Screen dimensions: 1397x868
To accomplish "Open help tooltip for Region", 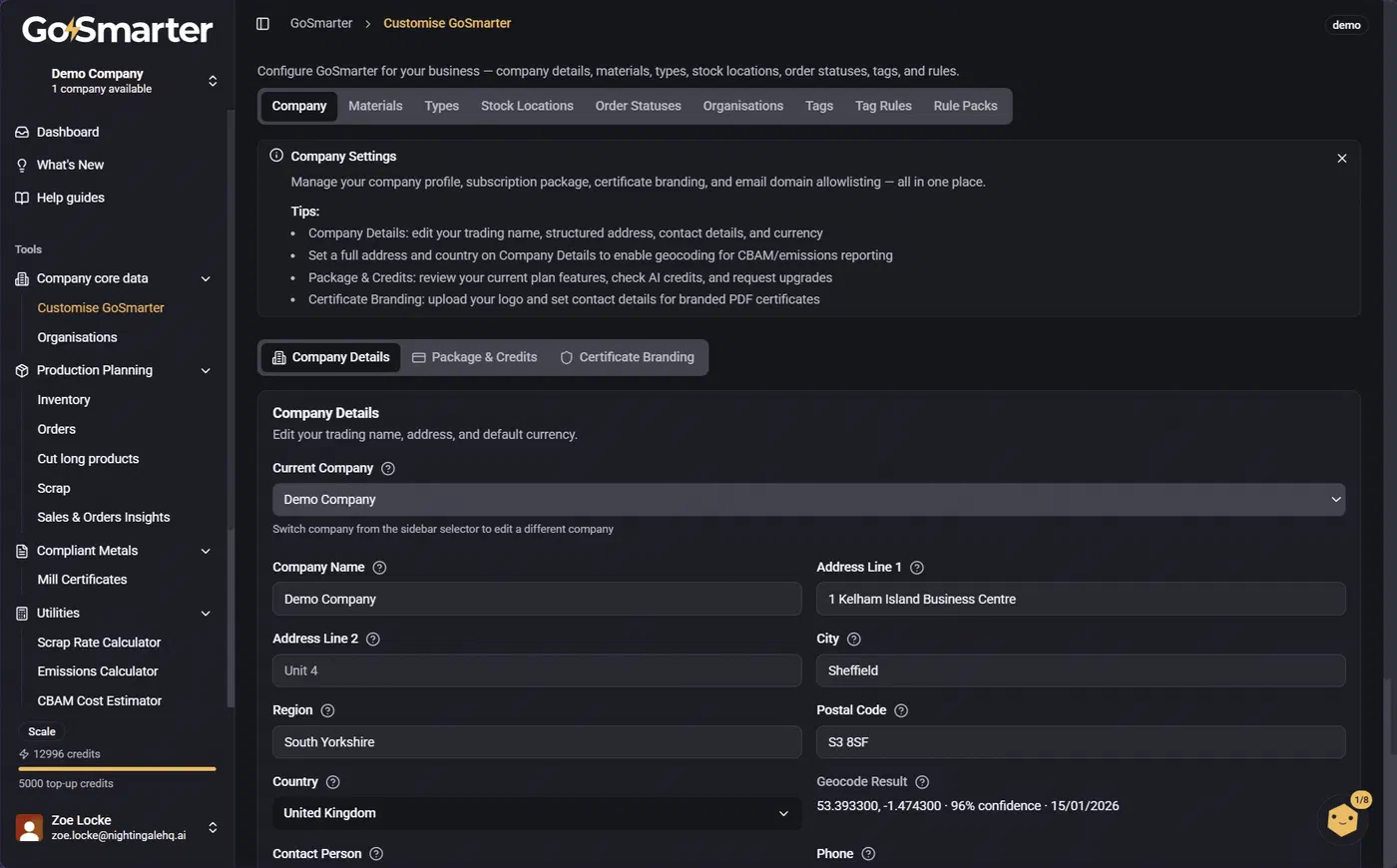I will pos(327,710).
